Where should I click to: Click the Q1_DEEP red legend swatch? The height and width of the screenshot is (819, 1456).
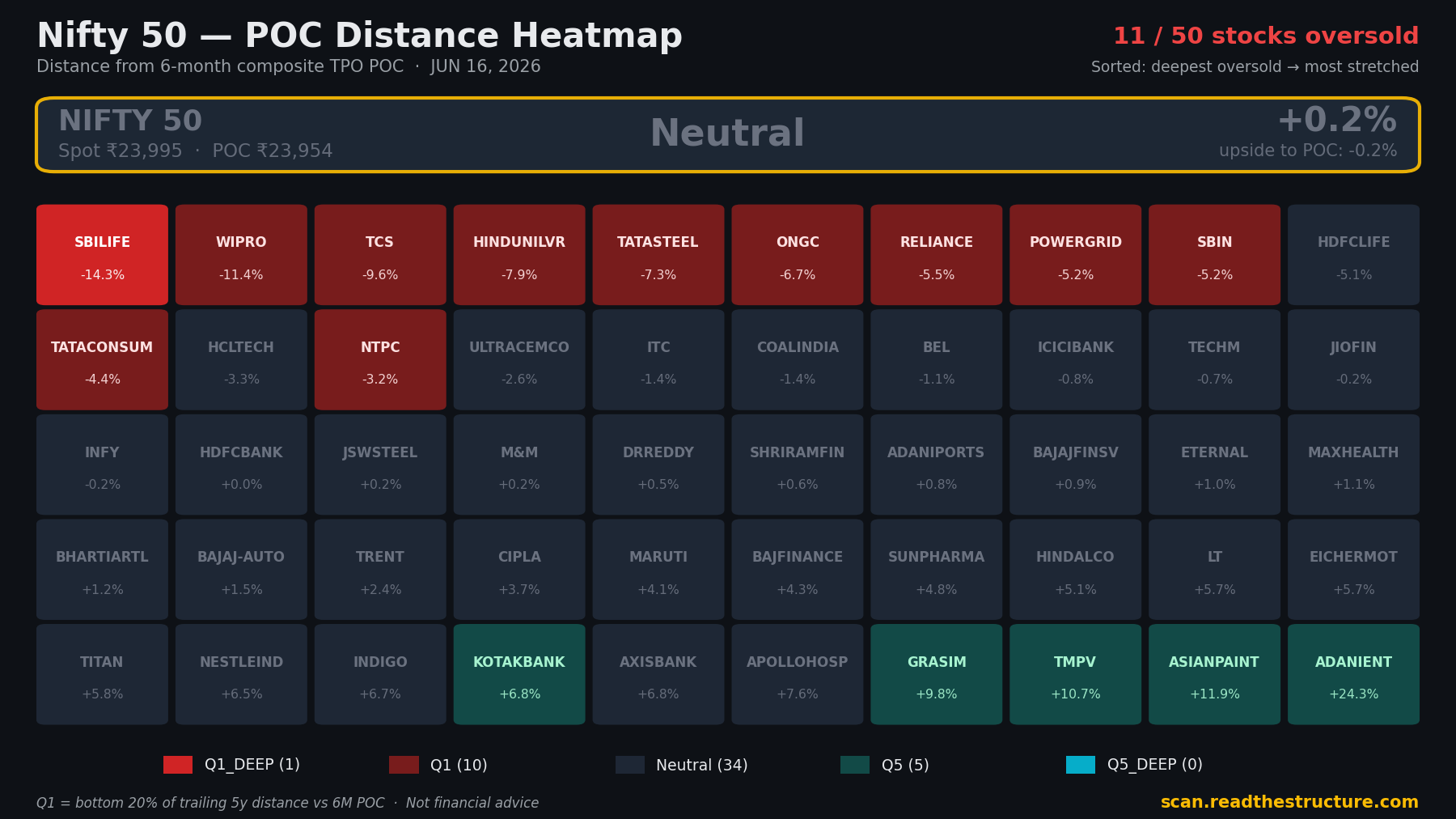click(178, 765)
